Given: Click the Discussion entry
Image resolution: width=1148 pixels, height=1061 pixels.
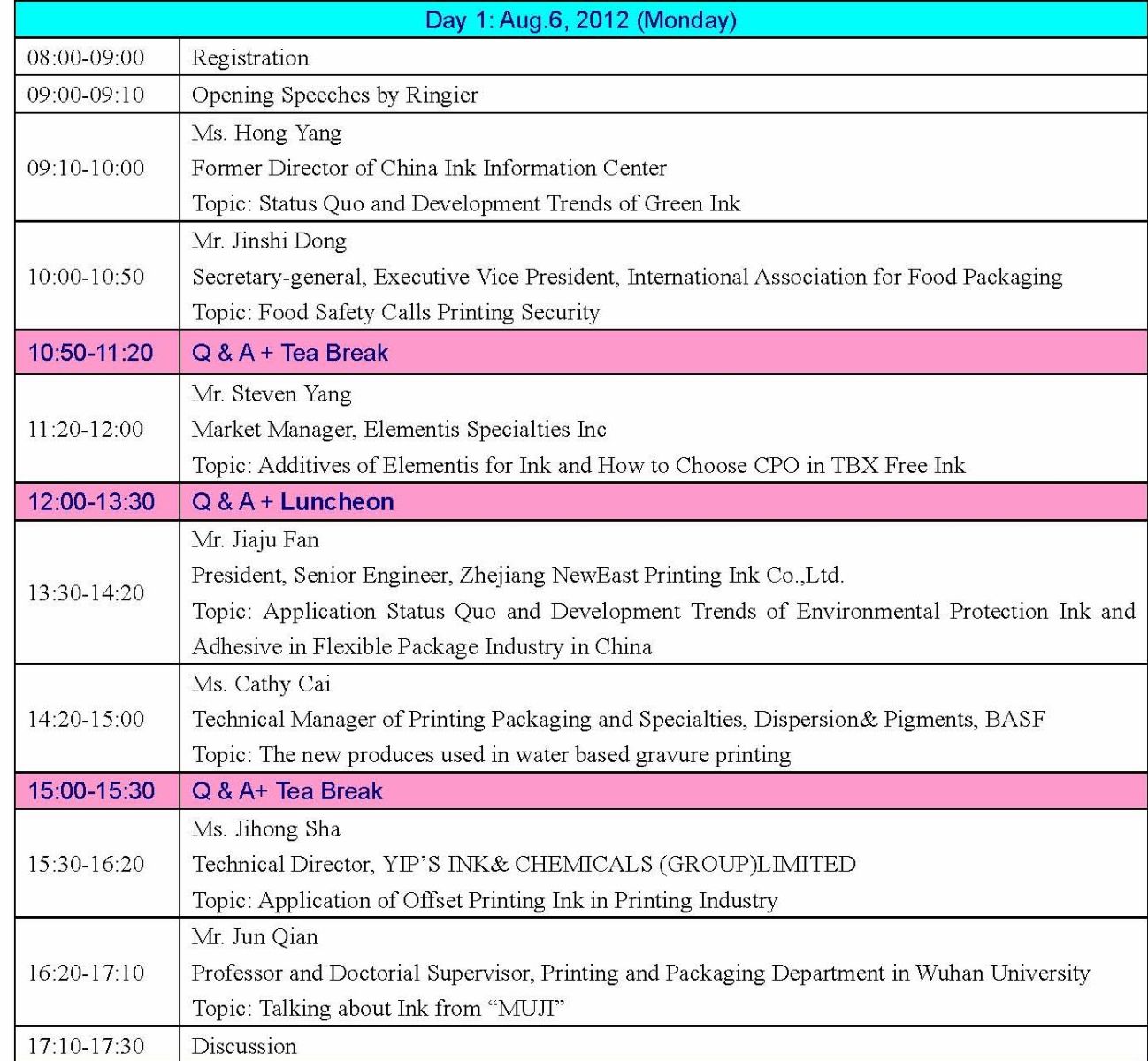Looking at the screenshot, I should (244, 1046).
